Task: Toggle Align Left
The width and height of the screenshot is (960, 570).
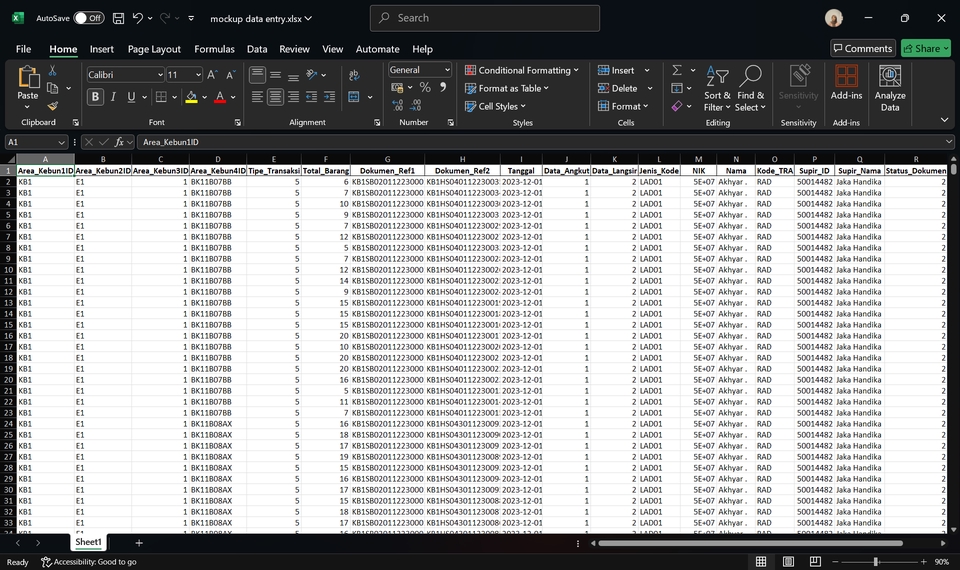Action: pos(258,97)
